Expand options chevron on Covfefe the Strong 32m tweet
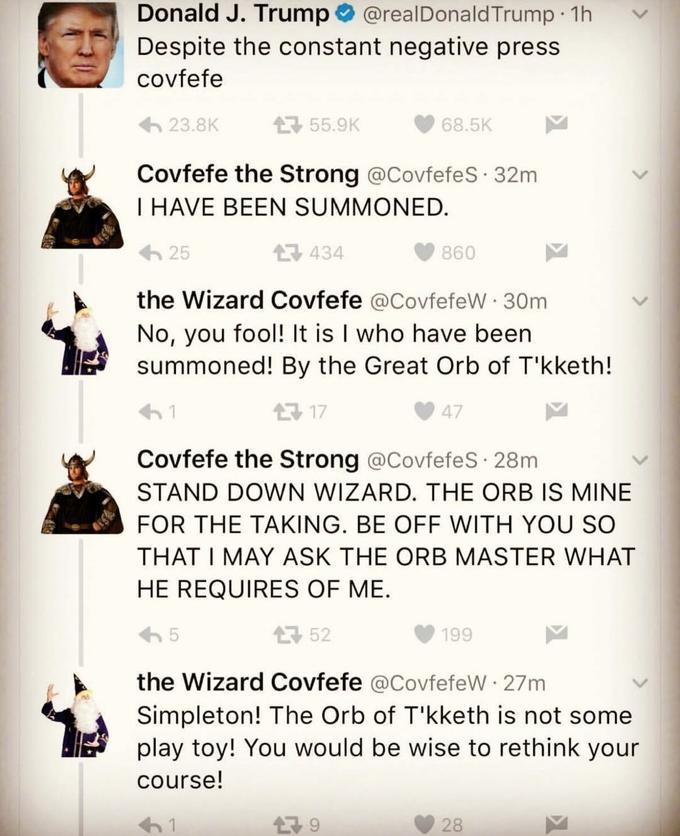The width and height of the screenshot is (680, 836). [639, 174]
